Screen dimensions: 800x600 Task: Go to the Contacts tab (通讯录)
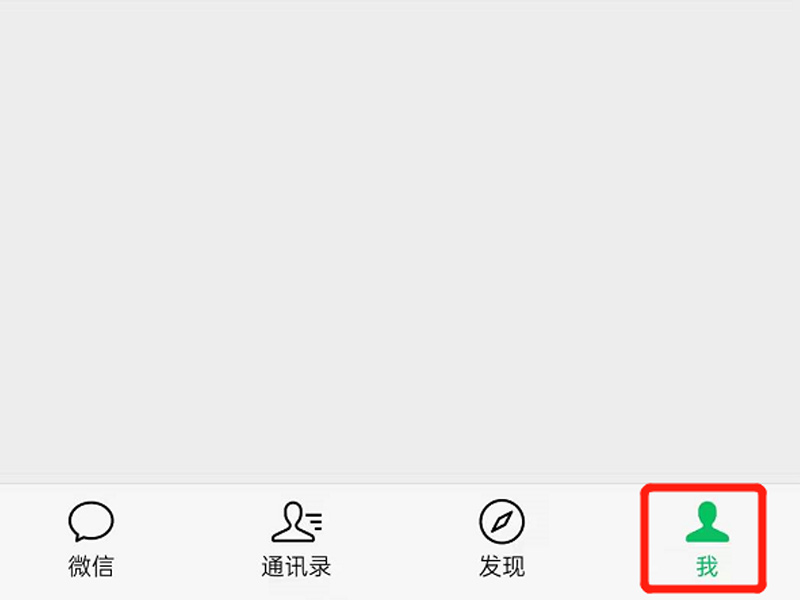point(296,540)
